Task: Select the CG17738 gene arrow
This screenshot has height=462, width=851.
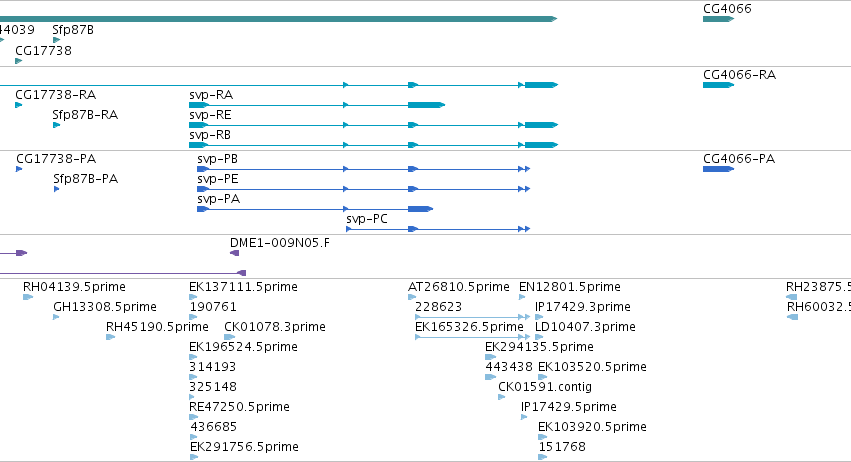Action: coord(18,61)
